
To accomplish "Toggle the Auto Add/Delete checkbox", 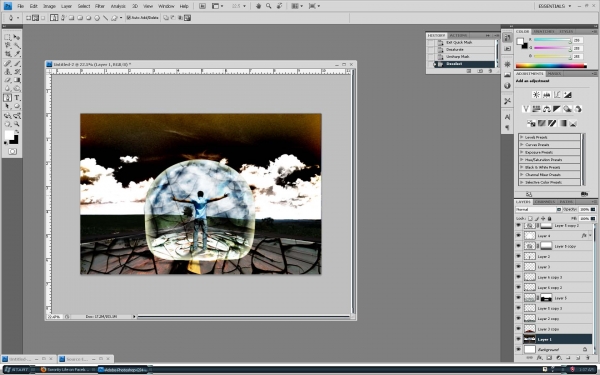I will click(x=129, y=18).
